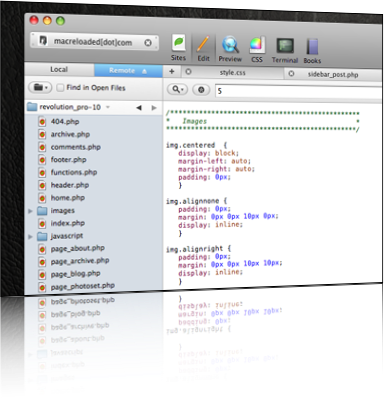This screenshot has height=400, width=384.
Task: Select file comments.php
Action: click(75, 147)
